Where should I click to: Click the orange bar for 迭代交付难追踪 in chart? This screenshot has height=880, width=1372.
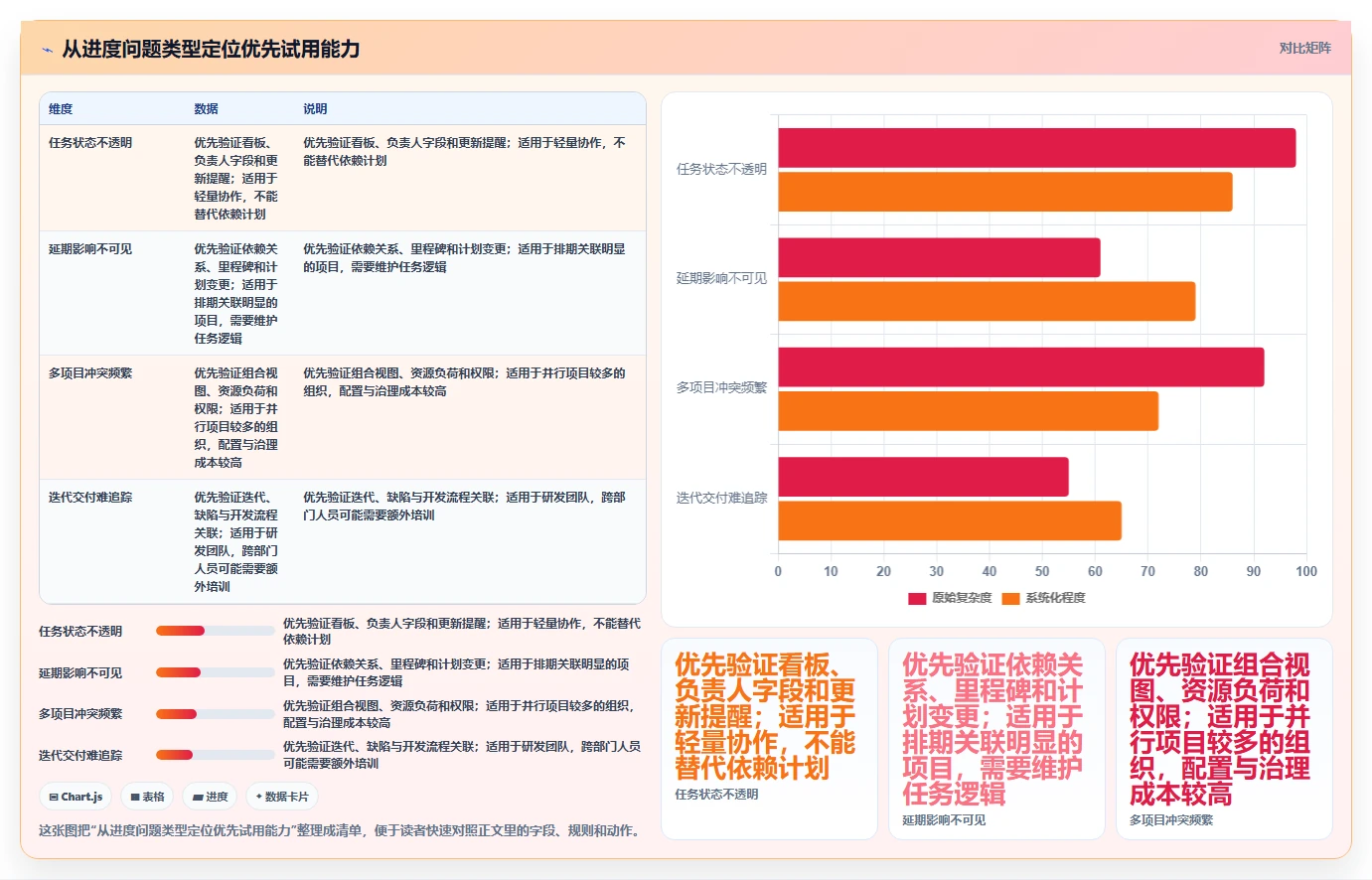[950, 520]
